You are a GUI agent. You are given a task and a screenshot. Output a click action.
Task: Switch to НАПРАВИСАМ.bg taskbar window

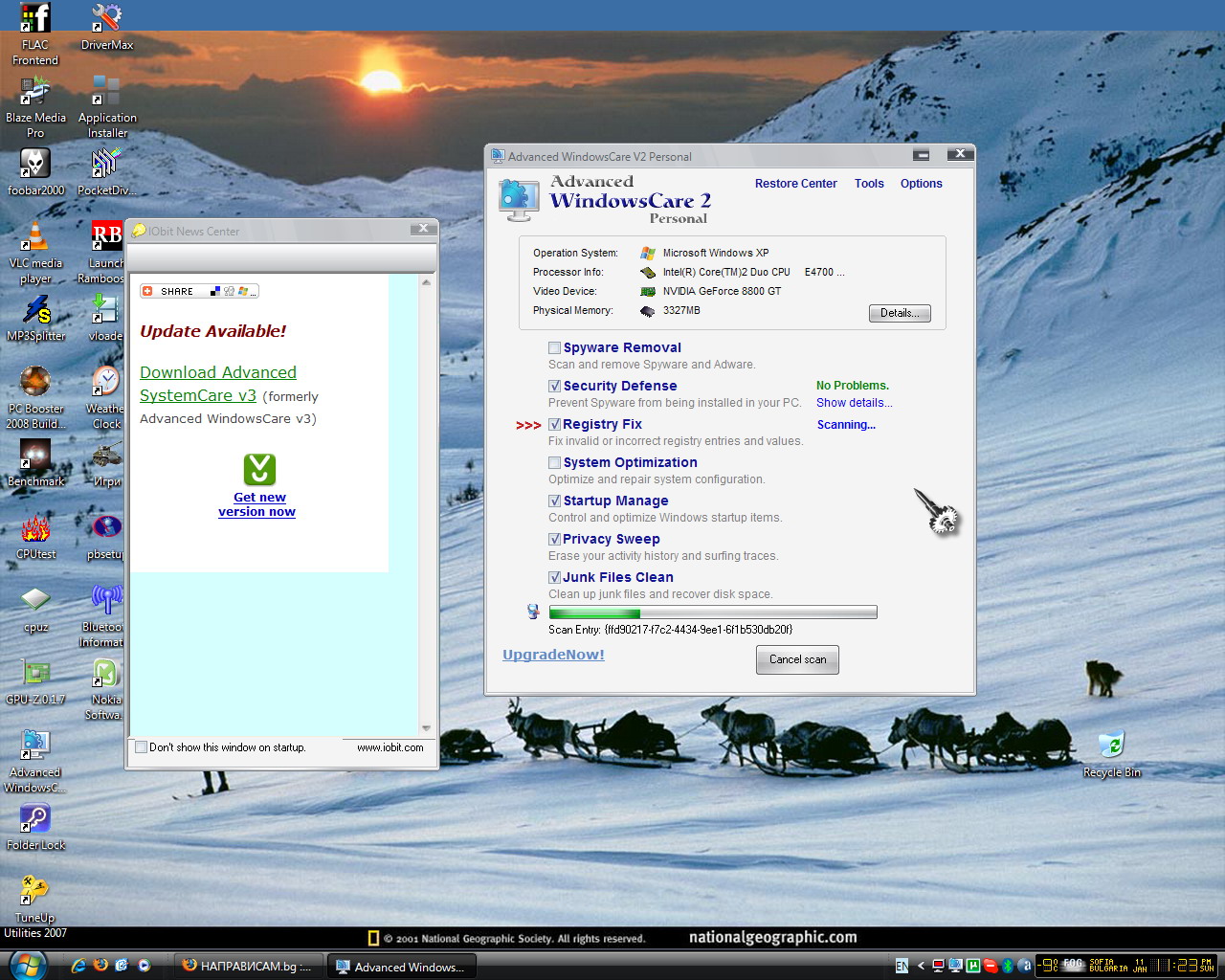[x=249, y=967]
